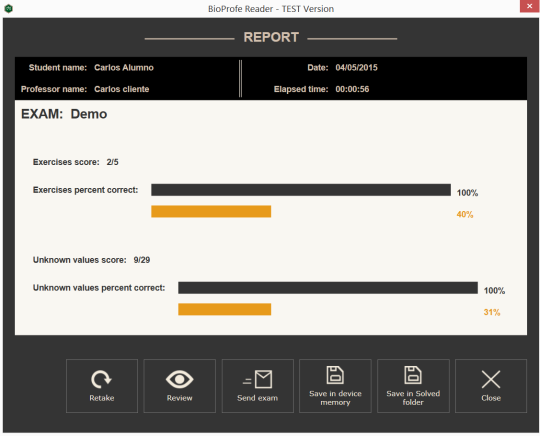Click the Close X button at bottom

point(491,386)
